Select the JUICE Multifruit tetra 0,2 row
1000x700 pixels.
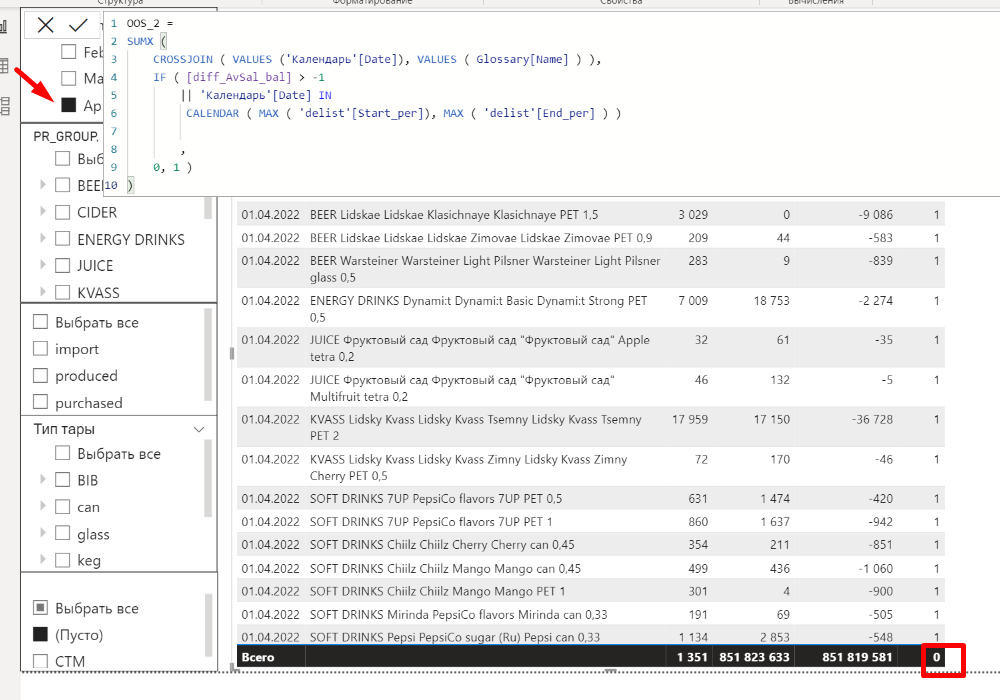591,388
